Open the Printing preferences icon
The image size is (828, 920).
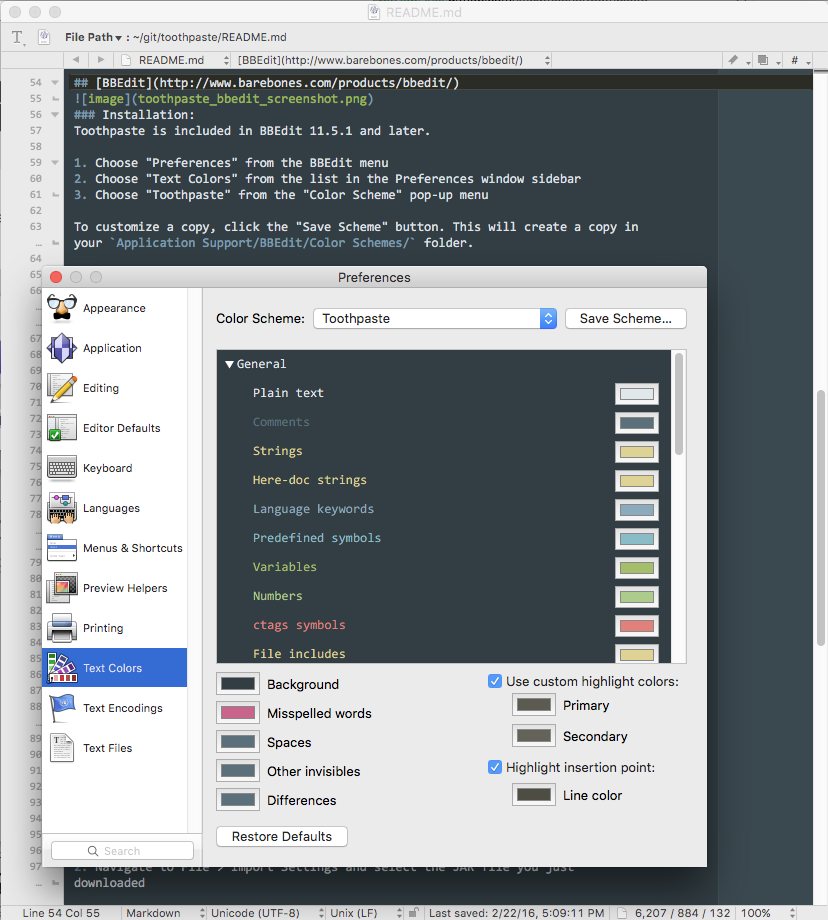pos(62,628)
